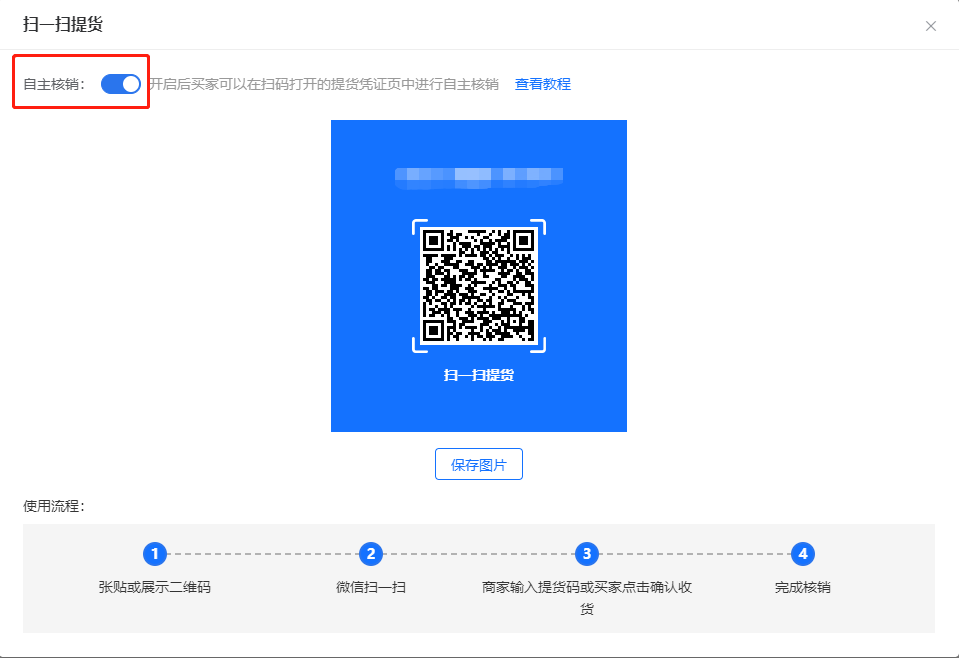959x658 pixels.
Task: Click the 商家输入提货码或买家点击确认收货 step text
Action: tap(587, 597)
